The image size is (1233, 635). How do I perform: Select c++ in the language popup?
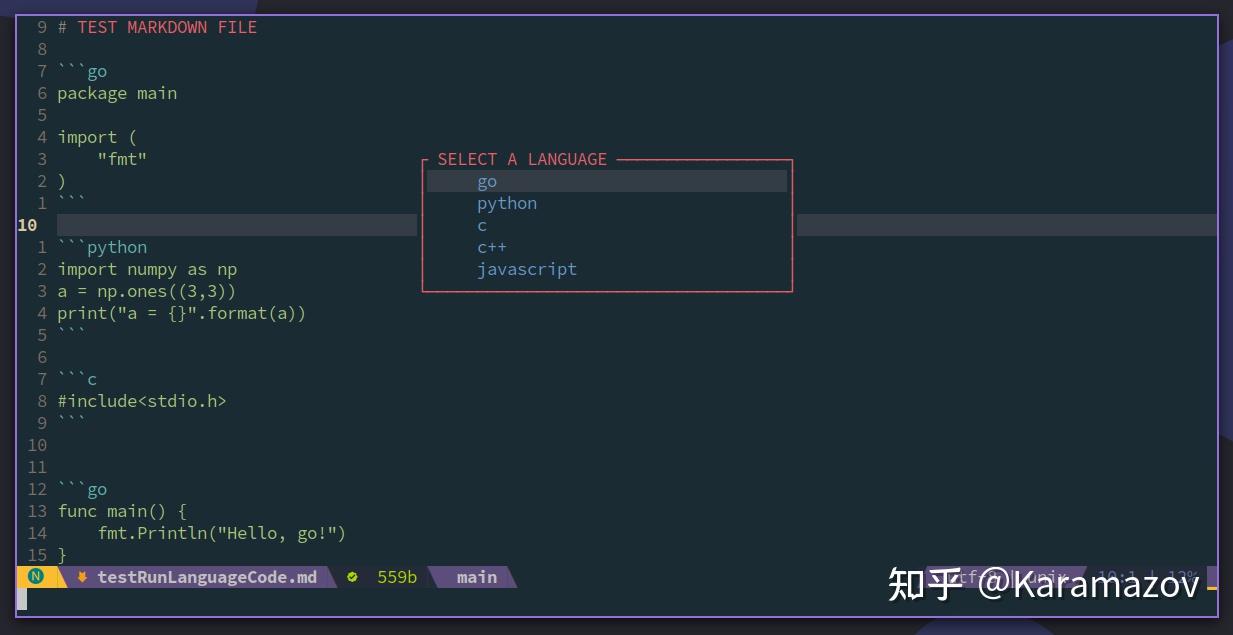492,247
